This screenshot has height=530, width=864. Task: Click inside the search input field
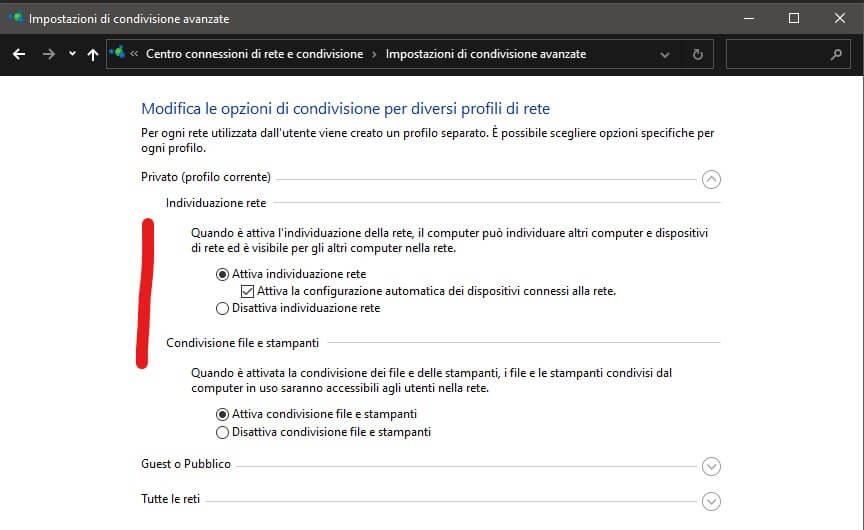(x=777, y=54)
